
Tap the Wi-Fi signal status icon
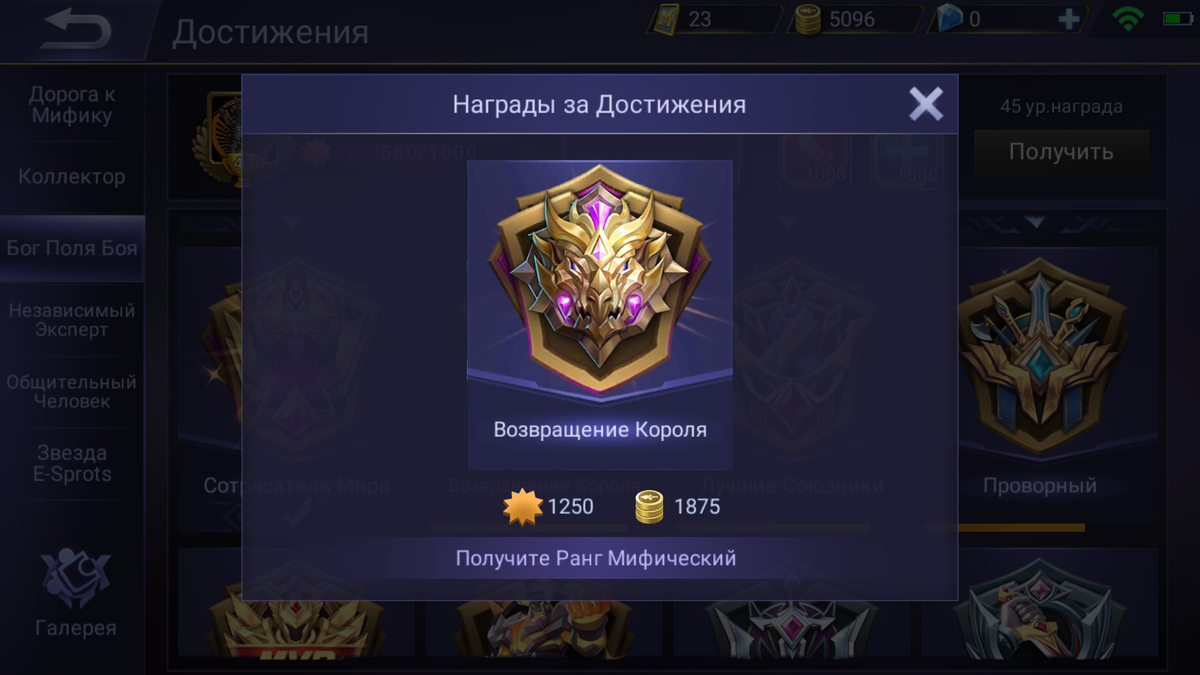(1128, 19)
